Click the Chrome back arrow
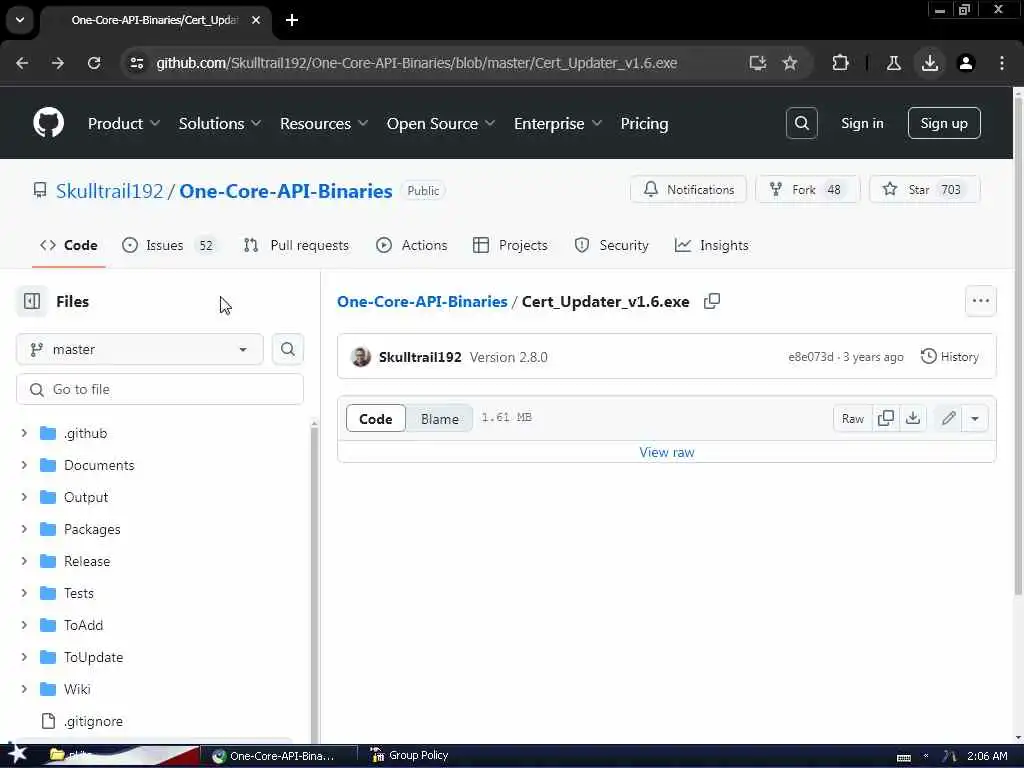 tap(22, 63)
